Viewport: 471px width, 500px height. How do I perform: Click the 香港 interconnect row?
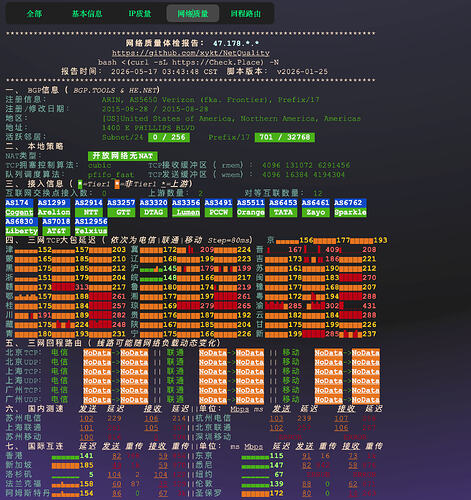point(97,456)
